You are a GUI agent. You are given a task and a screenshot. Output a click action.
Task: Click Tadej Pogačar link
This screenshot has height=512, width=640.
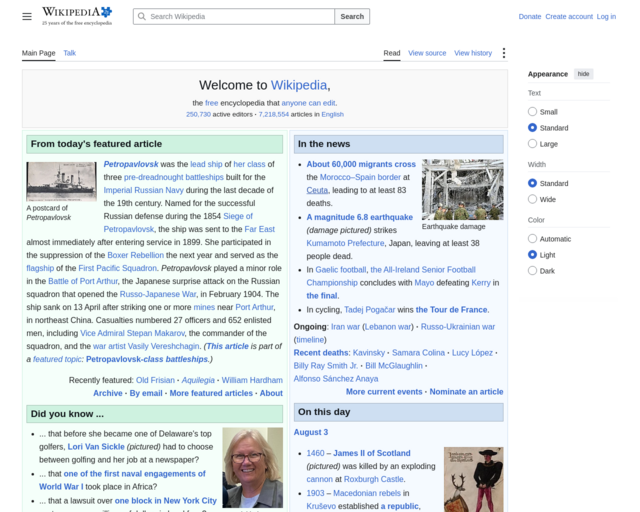click(x=369, y=310)
